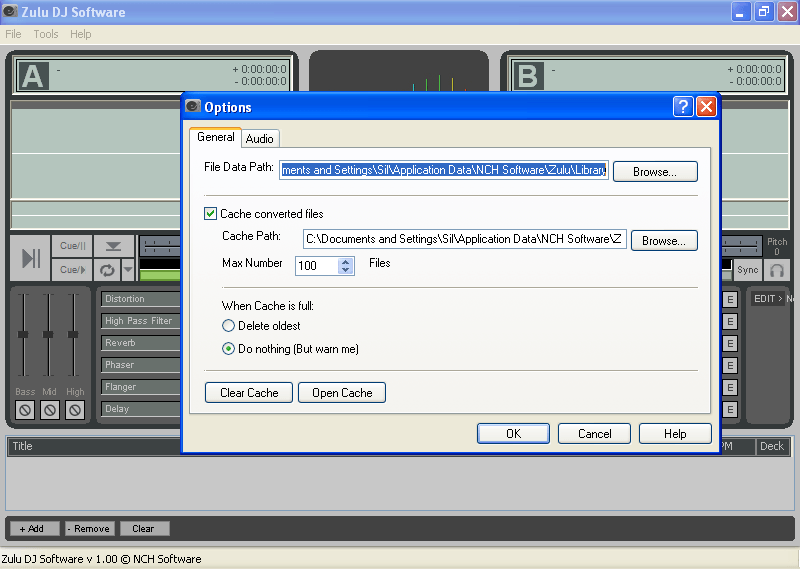This screenshot has width=800, height=569.
Task: Click the Clear Cache button
Action: click(x=249, y=393)
